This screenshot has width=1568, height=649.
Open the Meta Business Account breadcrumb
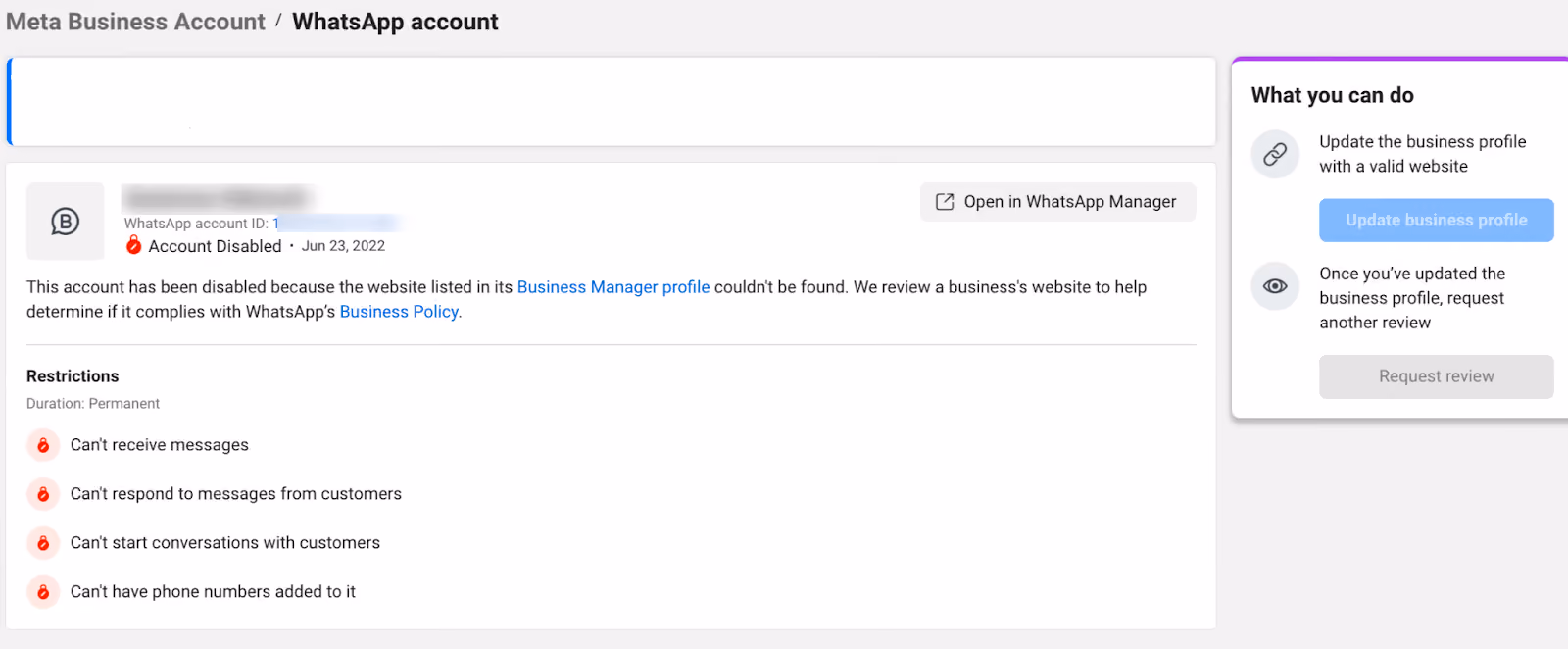(x=135, y=22)
